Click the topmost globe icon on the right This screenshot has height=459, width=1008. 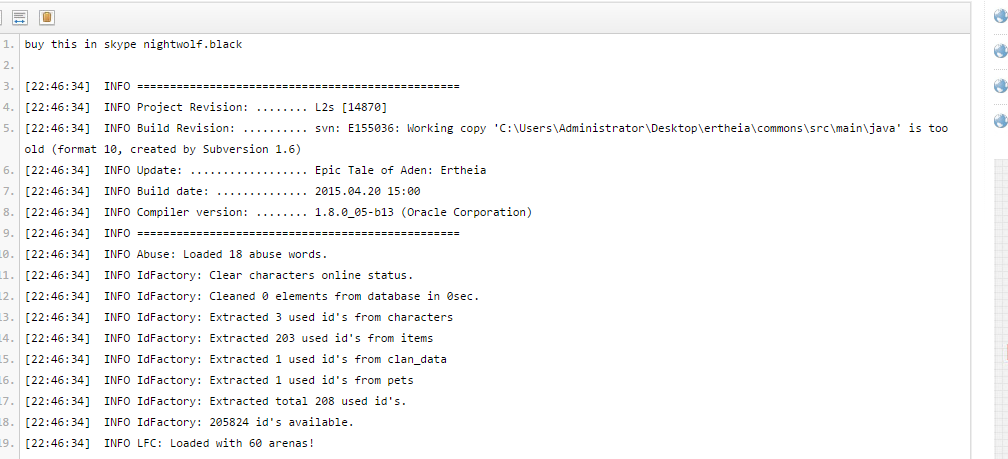(x=1000, y=16)
